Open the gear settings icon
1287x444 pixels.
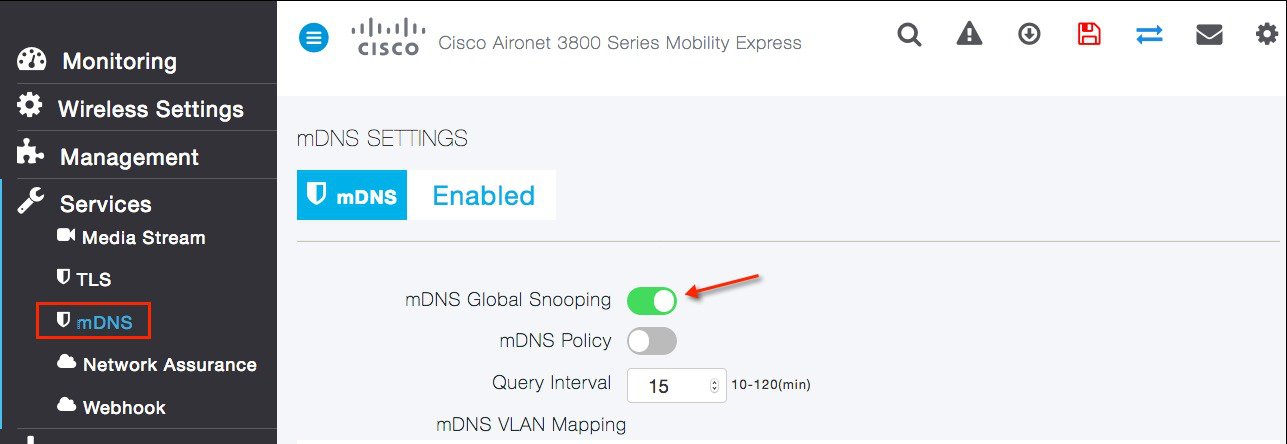coord(1266,35)
